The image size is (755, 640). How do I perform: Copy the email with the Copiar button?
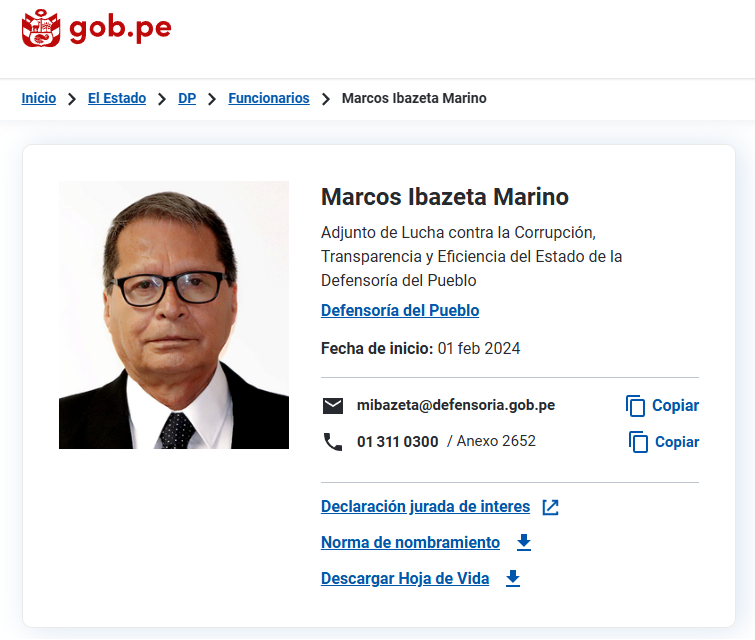point(662,406)
